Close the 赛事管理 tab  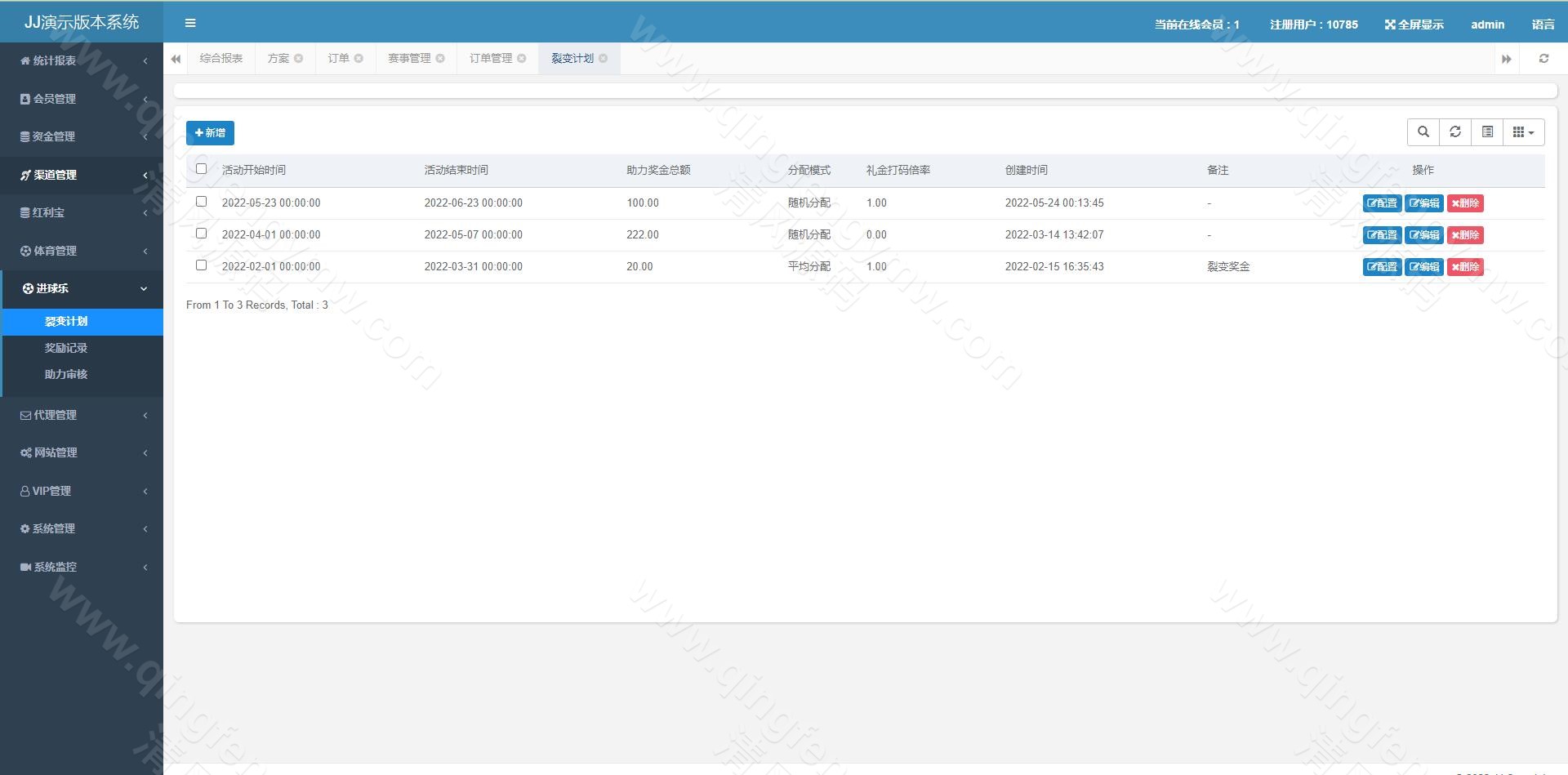(x=441, y=58)
